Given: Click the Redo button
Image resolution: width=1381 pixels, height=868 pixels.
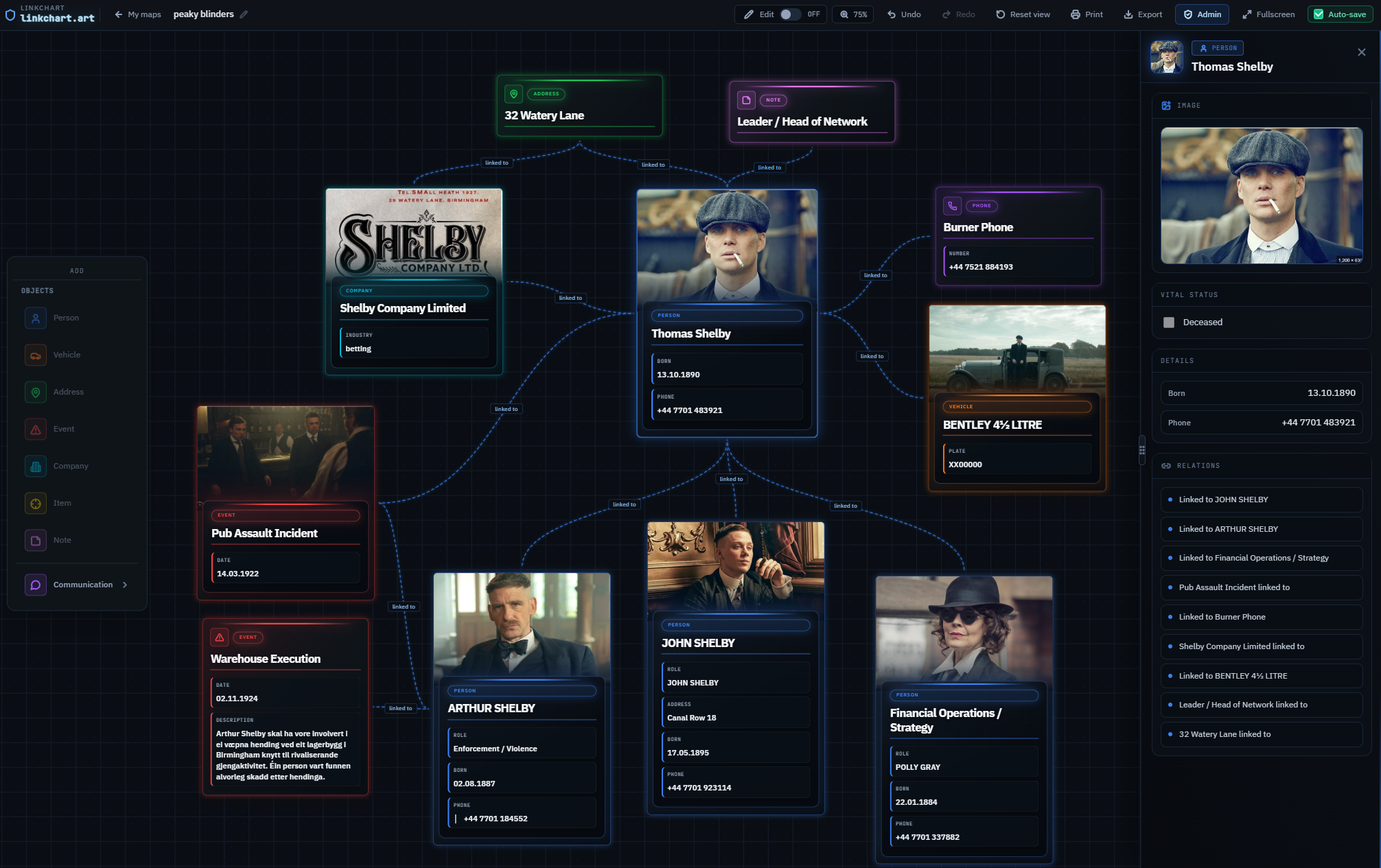Looking at the screenshot, I should pyautogui.click(x=959, y=14).
